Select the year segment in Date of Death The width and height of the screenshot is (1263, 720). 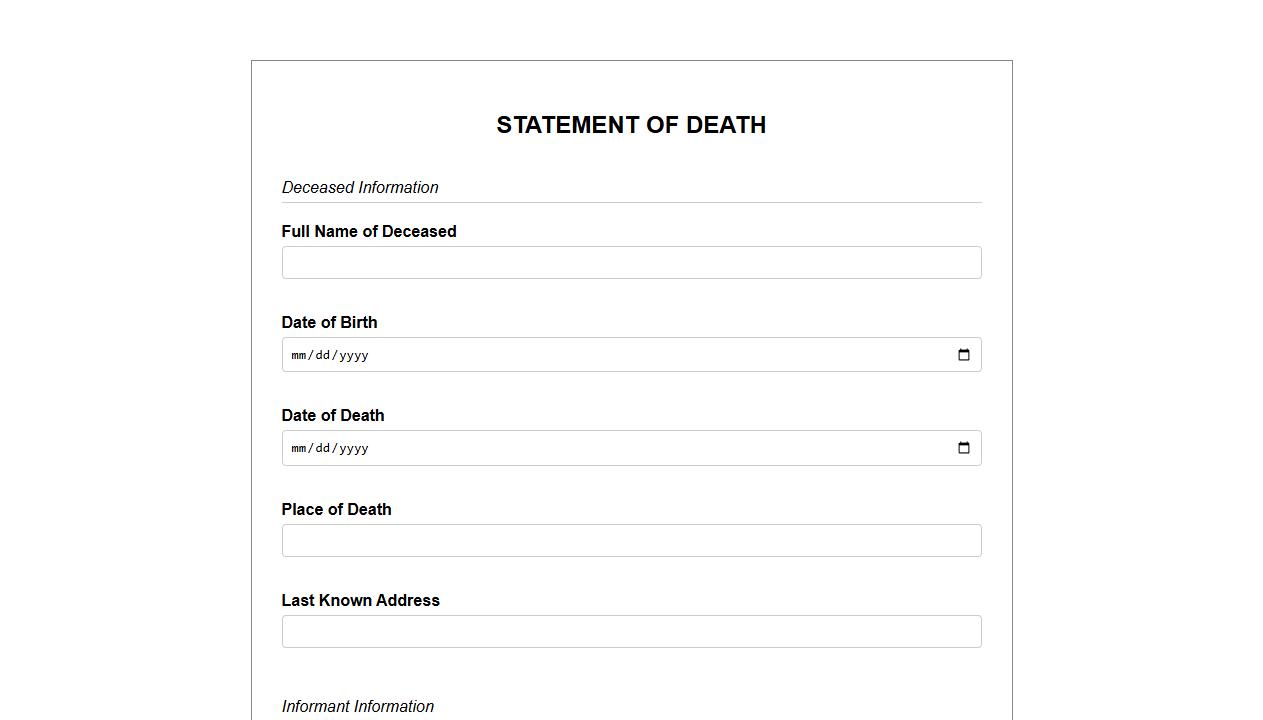point(353,448)
